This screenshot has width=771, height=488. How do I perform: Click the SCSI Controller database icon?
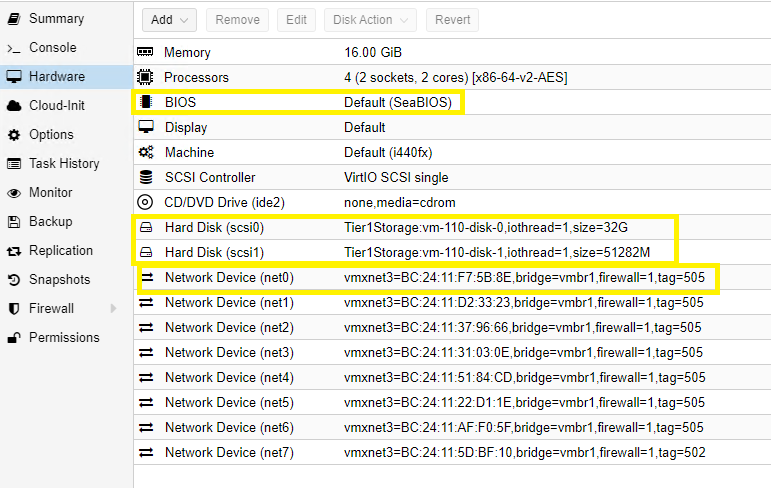pos(146,177)
